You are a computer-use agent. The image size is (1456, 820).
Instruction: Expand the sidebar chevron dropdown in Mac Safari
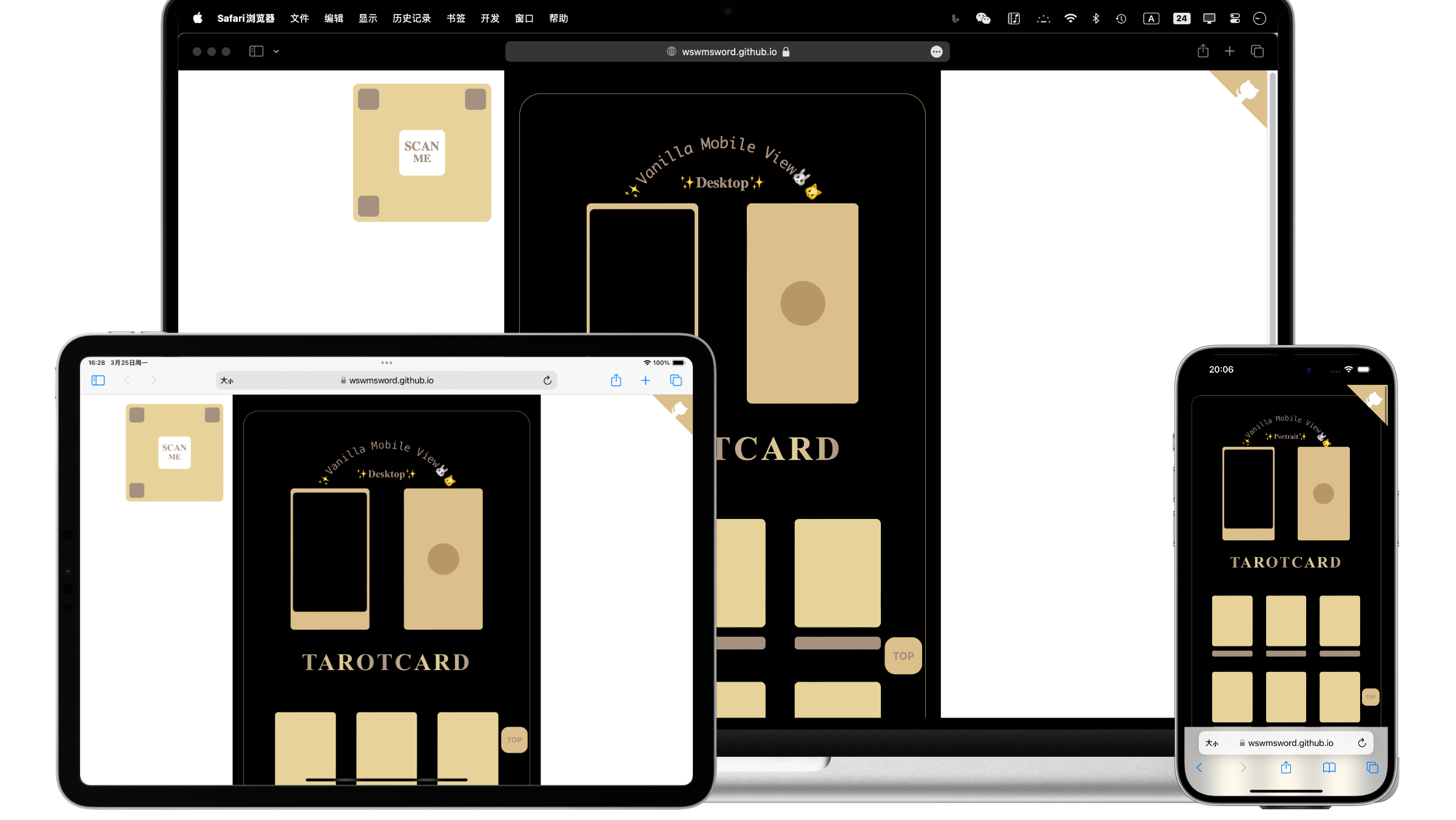276,52
